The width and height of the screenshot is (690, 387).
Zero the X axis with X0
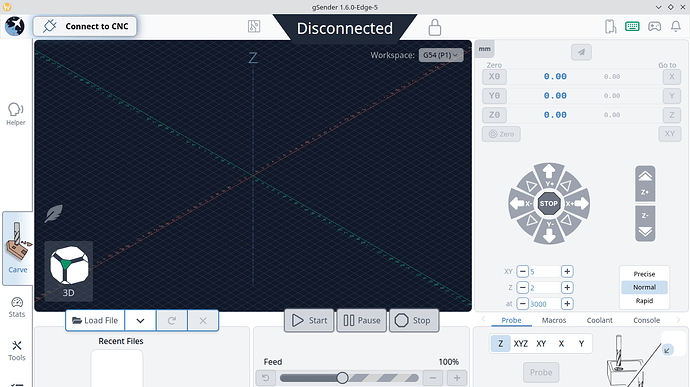pos(494,77)
